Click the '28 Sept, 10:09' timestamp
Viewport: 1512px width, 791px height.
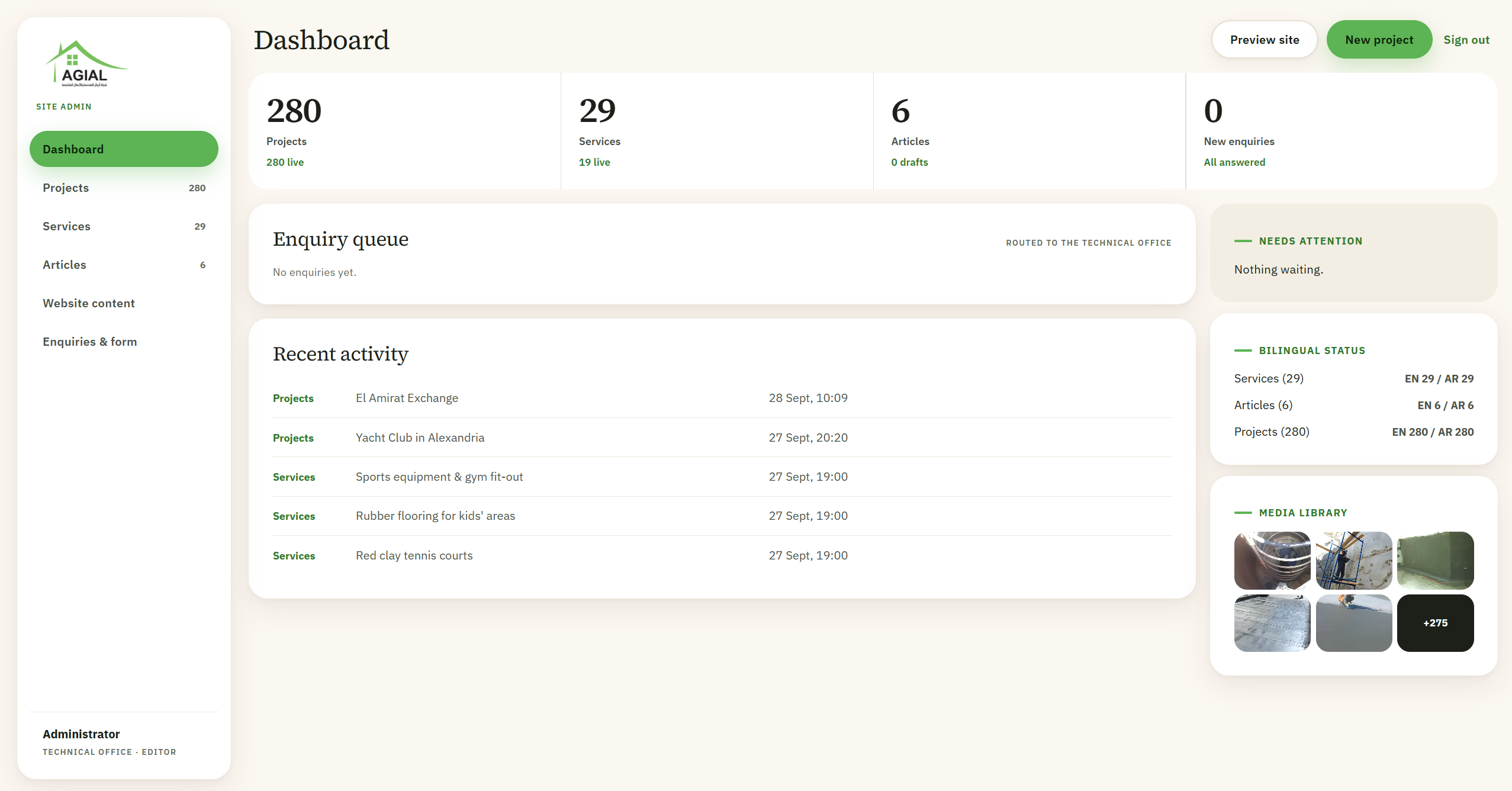pyautogui.click(x=808, y=398)
